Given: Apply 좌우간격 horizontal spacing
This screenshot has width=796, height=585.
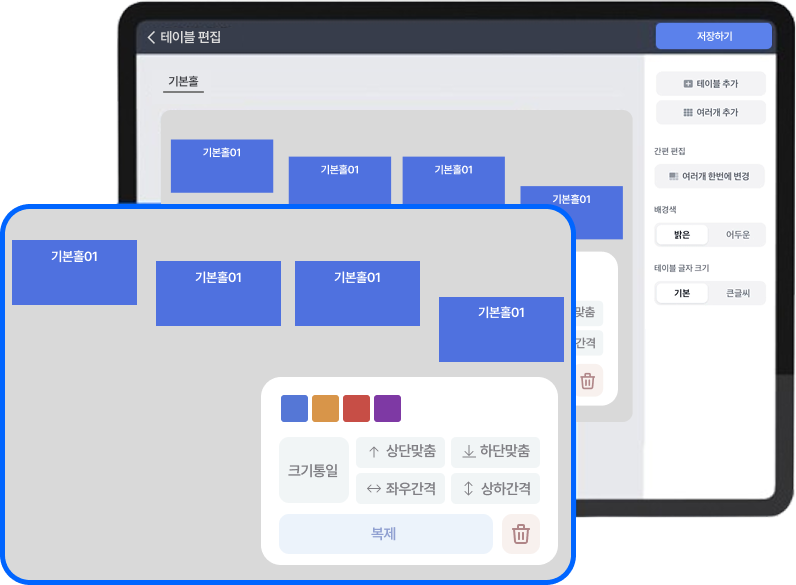Looking at the screenshot, I should [x=400, y=489].
